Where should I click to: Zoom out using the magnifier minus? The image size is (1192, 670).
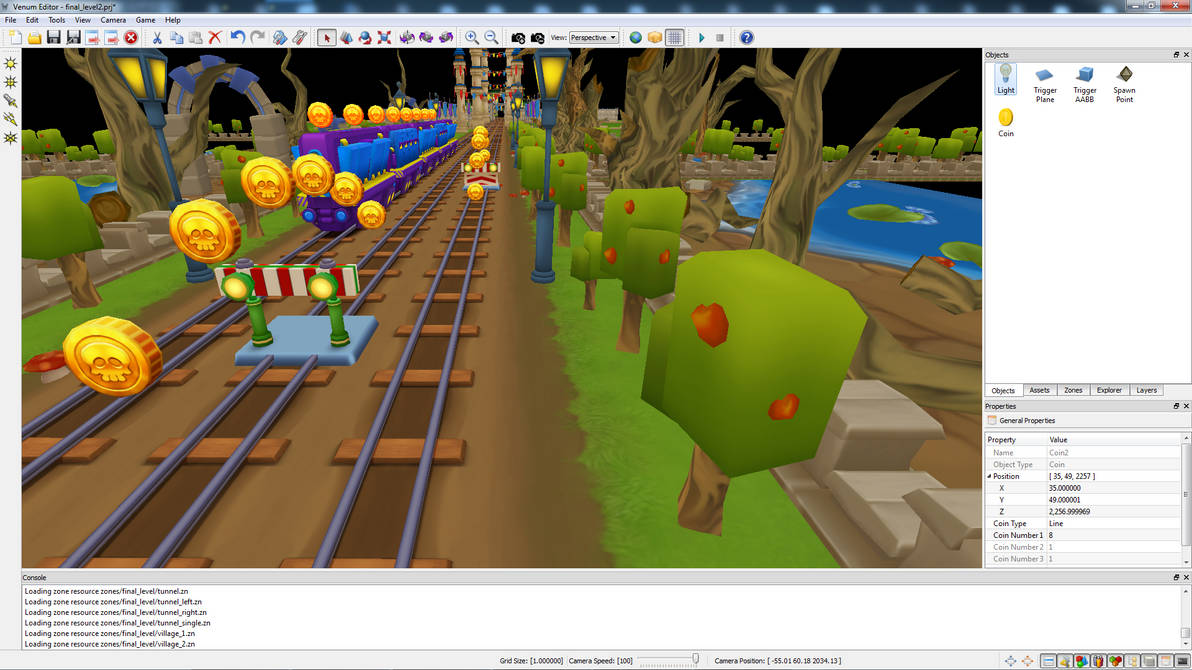[x=492, y=37]
